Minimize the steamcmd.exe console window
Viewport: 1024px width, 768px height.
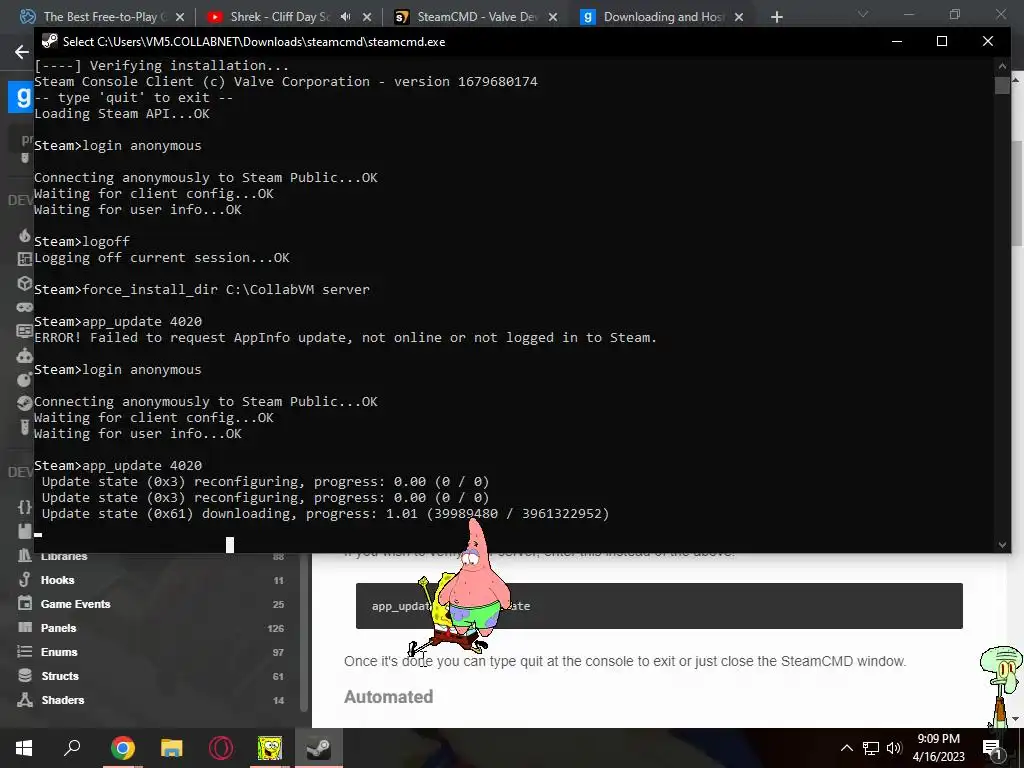897,41
